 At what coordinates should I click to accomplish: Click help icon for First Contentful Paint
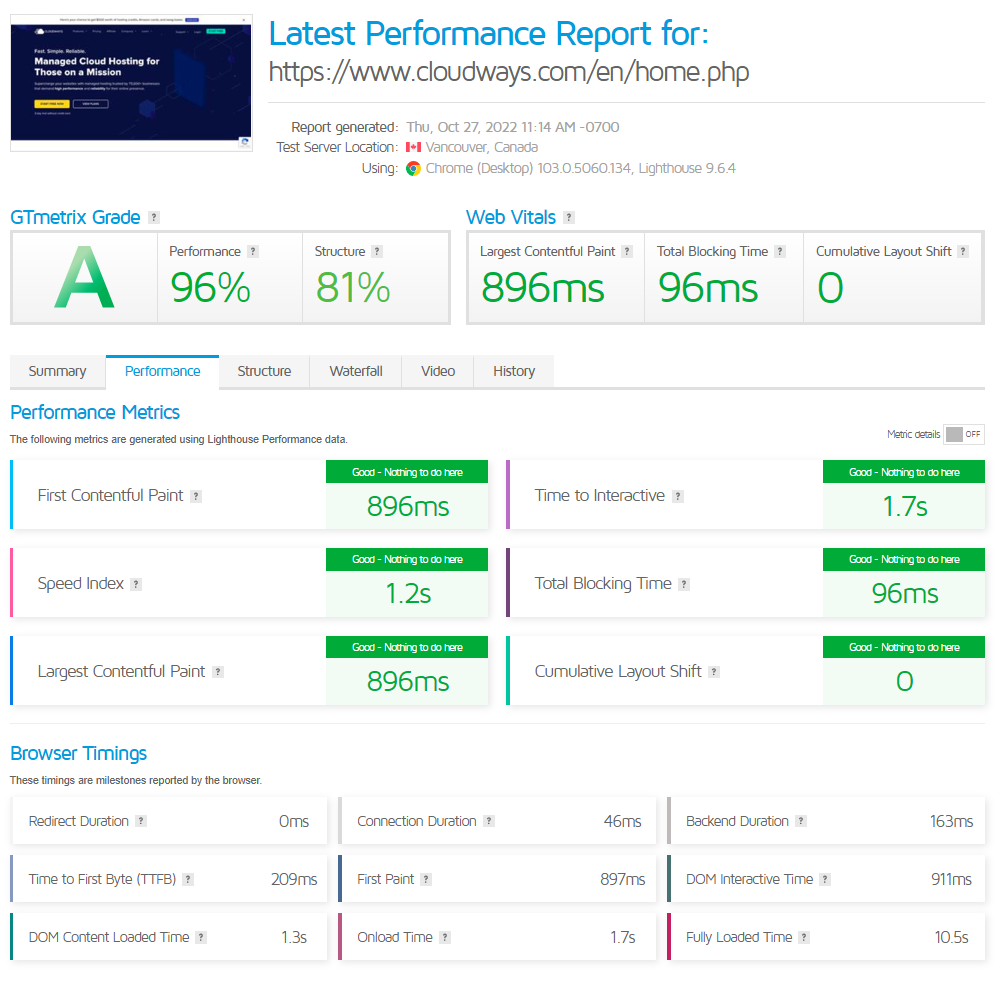point(196,496)
